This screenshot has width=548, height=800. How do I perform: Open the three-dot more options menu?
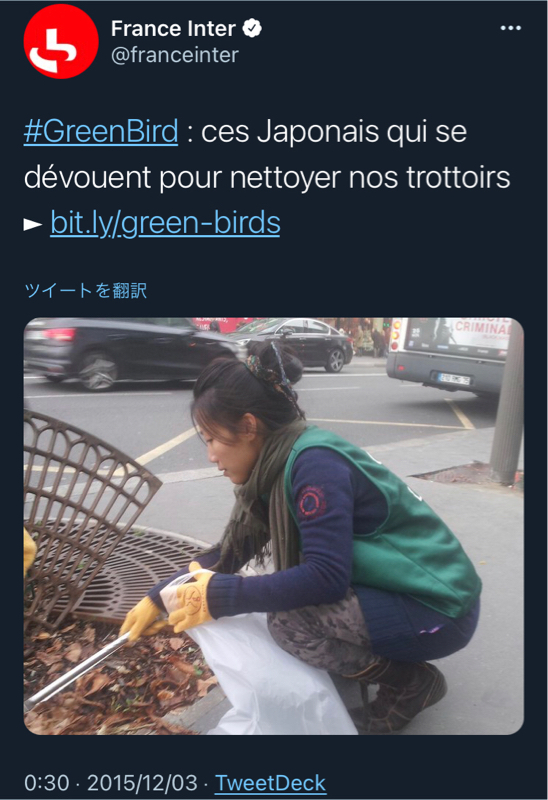(x=510, y=28)
